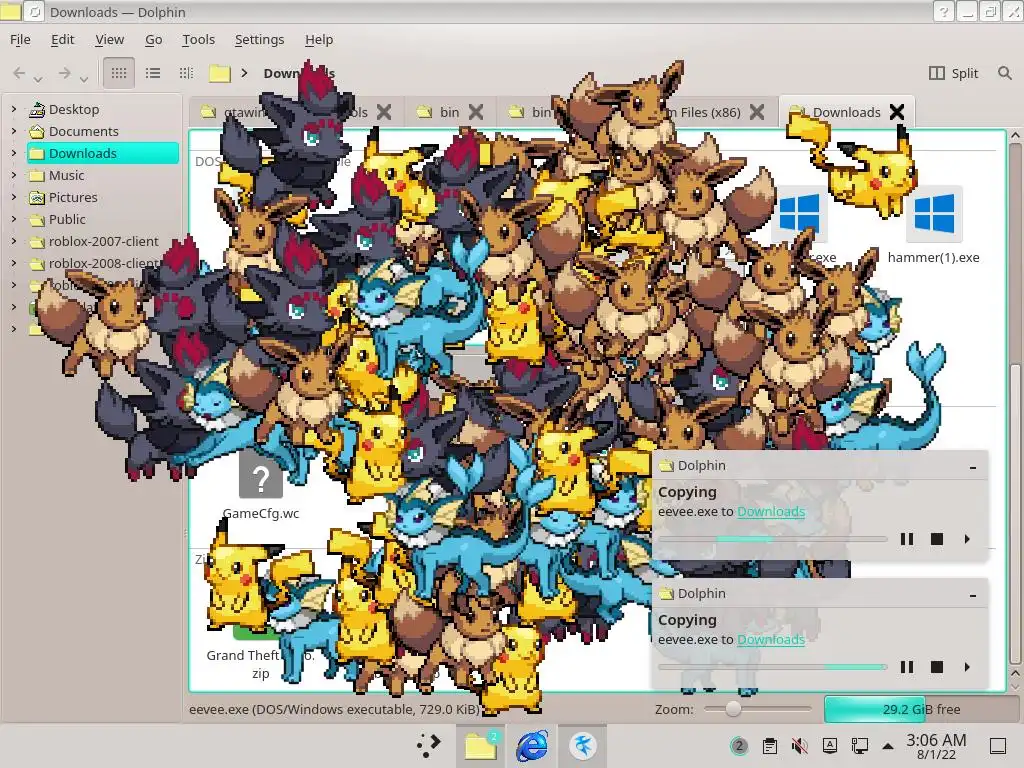
Task: Select Public in the folders tree
Action: tap(67, 219)
